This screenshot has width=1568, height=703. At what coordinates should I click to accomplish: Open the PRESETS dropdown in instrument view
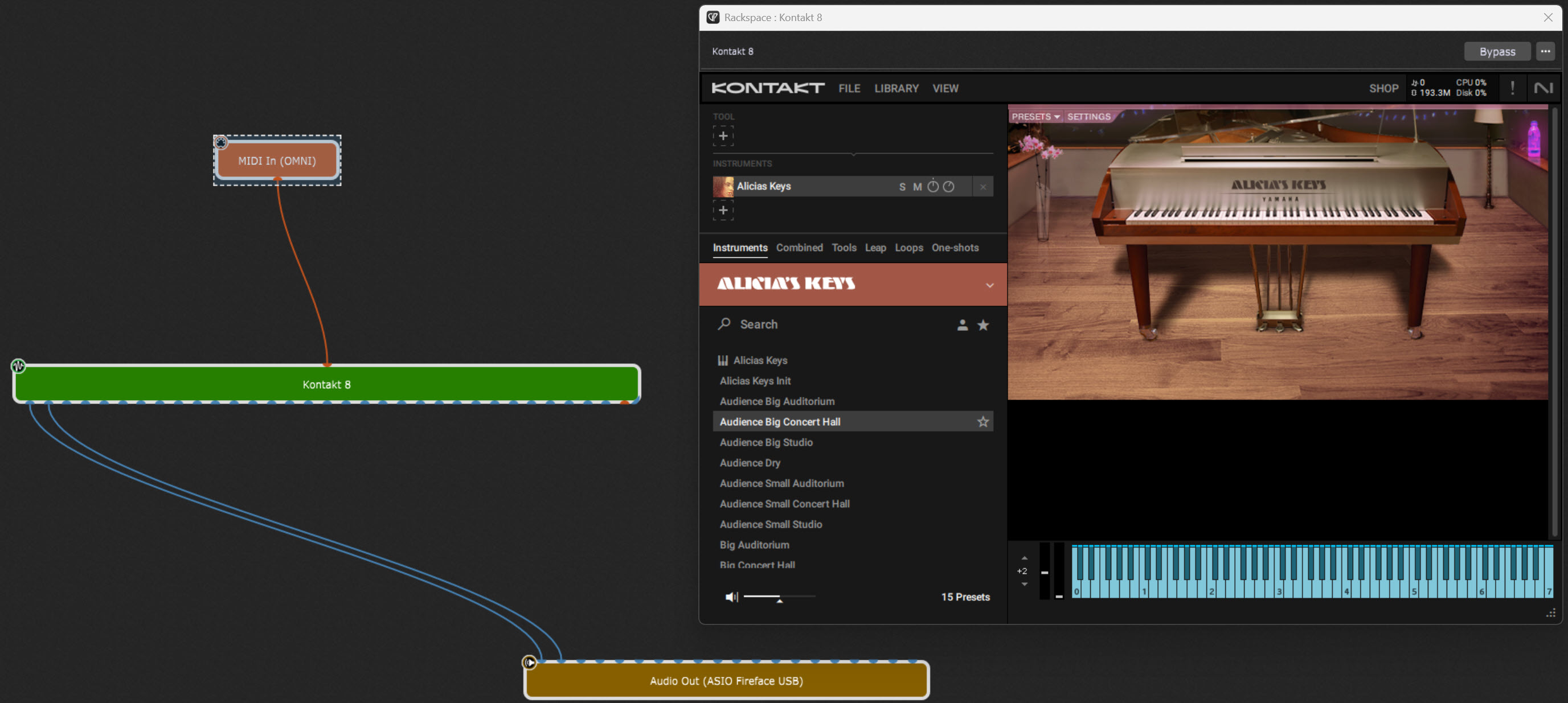pos(1035,117)
